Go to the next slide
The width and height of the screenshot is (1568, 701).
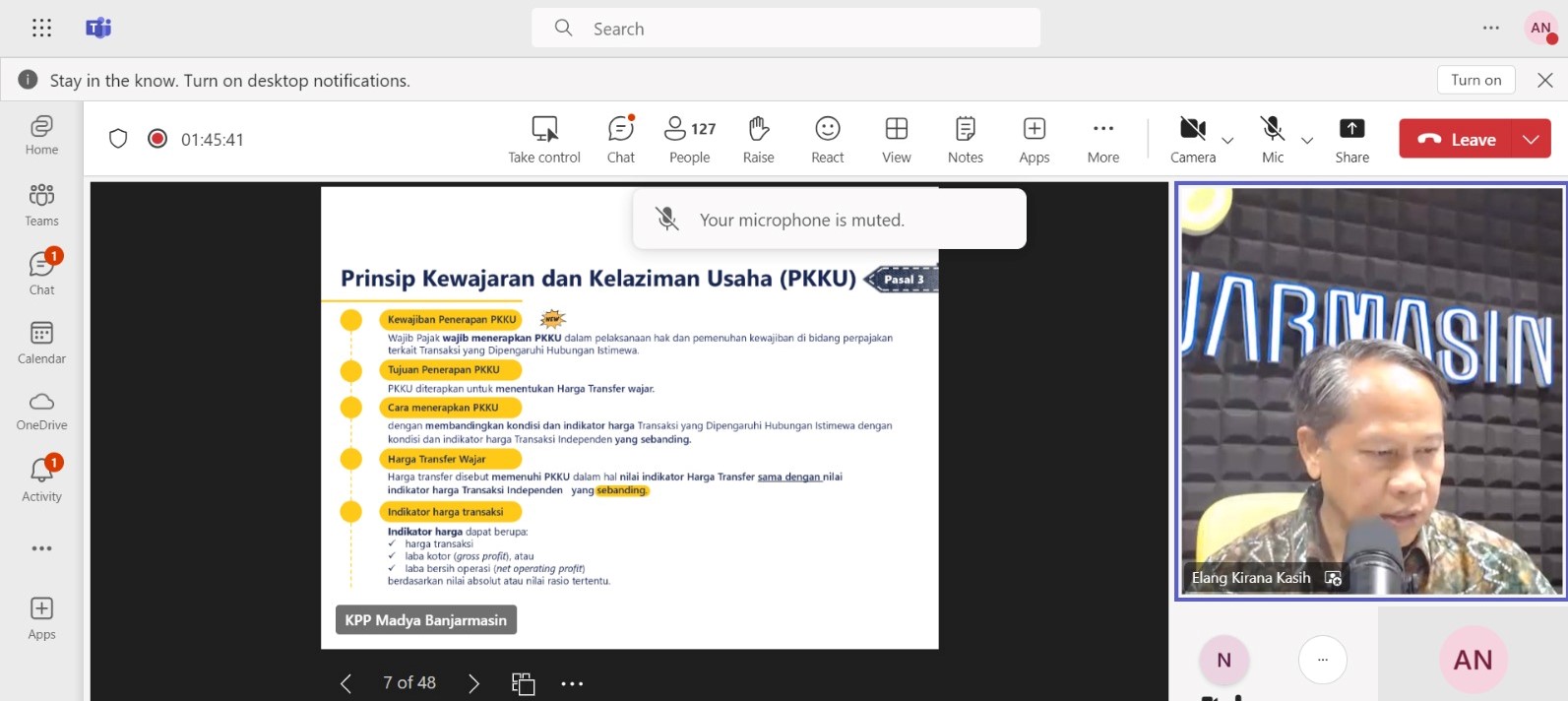[x=473, y=683]
